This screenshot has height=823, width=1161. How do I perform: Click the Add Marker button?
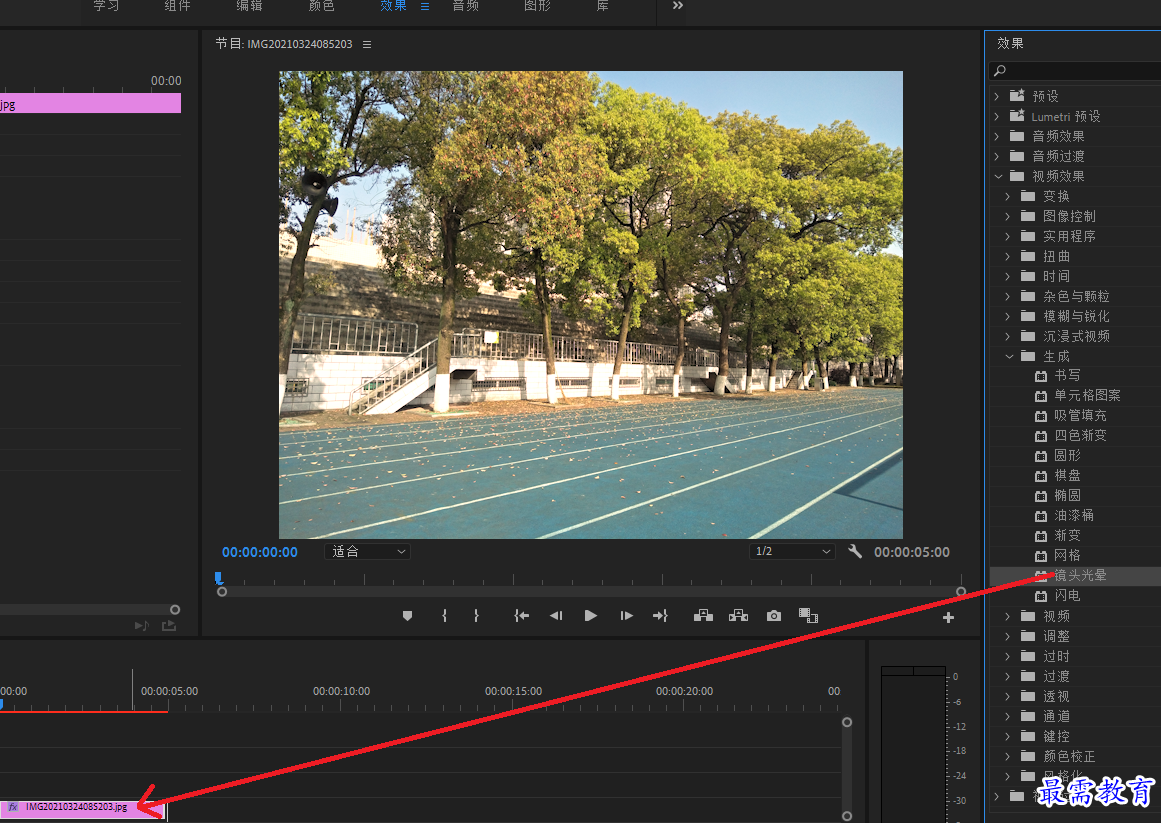click(407, 616)
